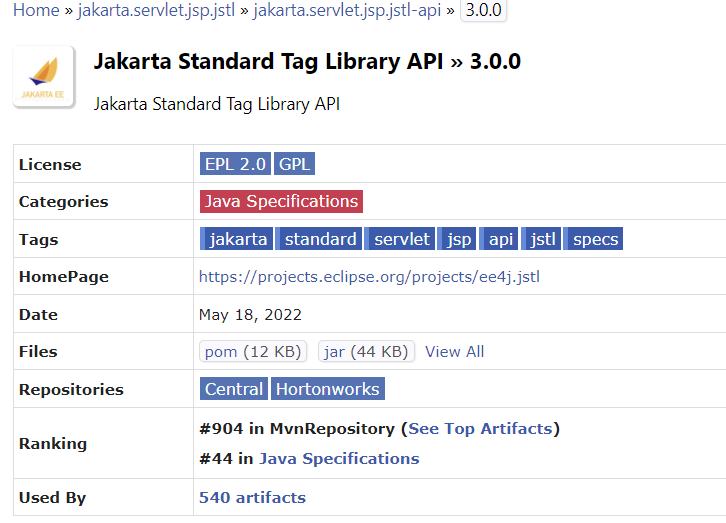Select the standard tag

tap(319, 239)
